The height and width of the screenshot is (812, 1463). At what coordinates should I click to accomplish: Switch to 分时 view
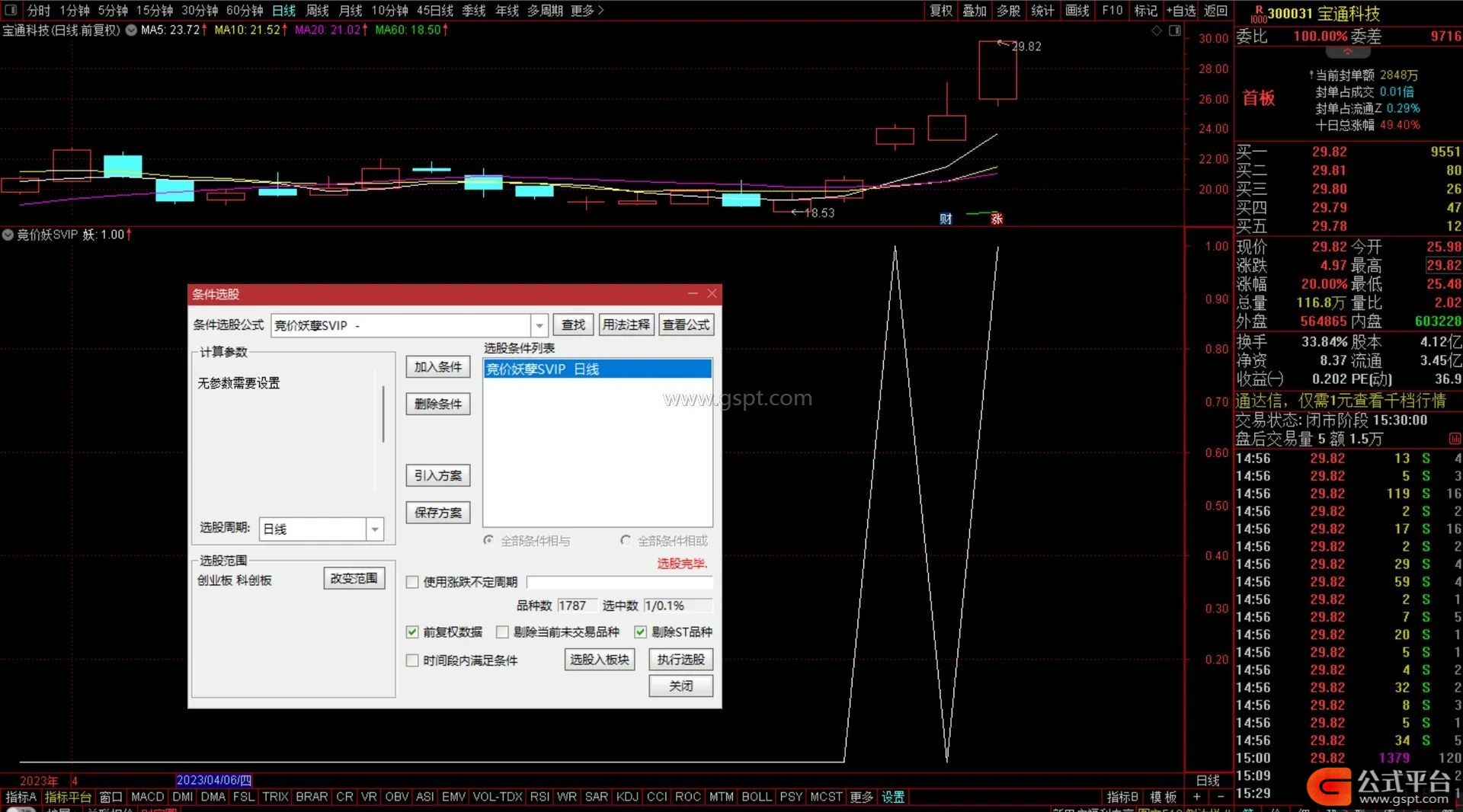[39, 11]
